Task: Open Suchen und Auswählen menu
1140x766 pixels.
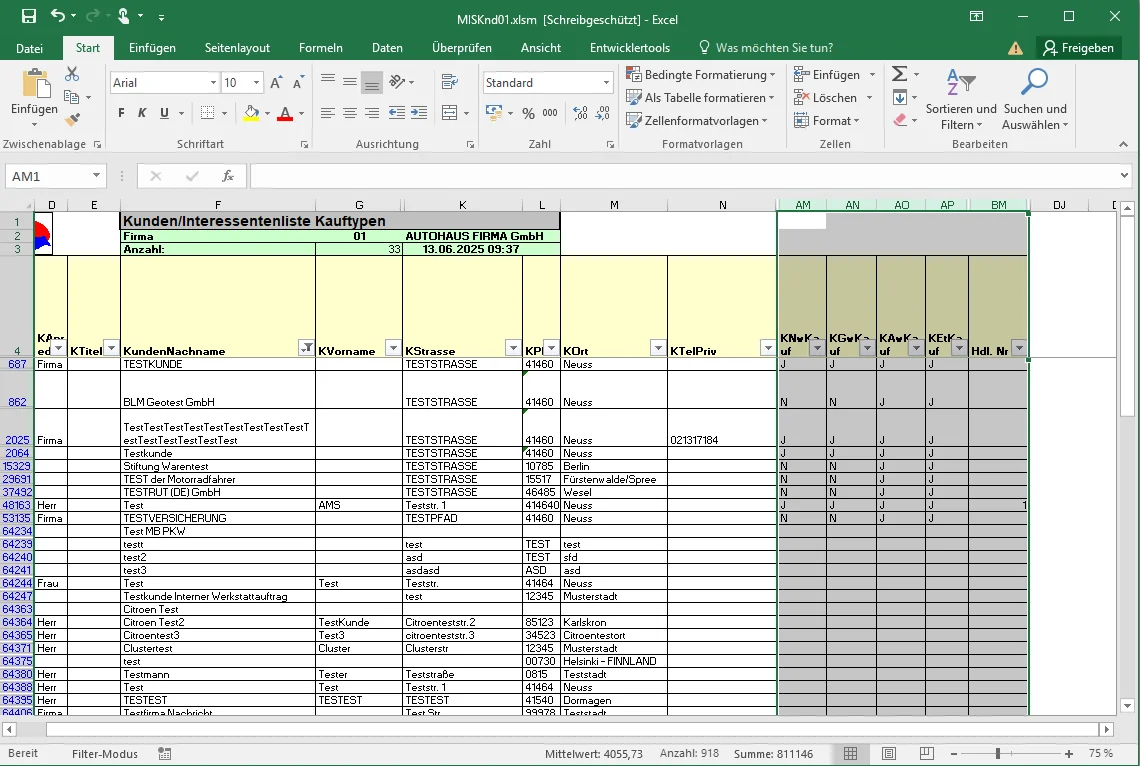Action: pyautogui.click(x=1035, y=100)
